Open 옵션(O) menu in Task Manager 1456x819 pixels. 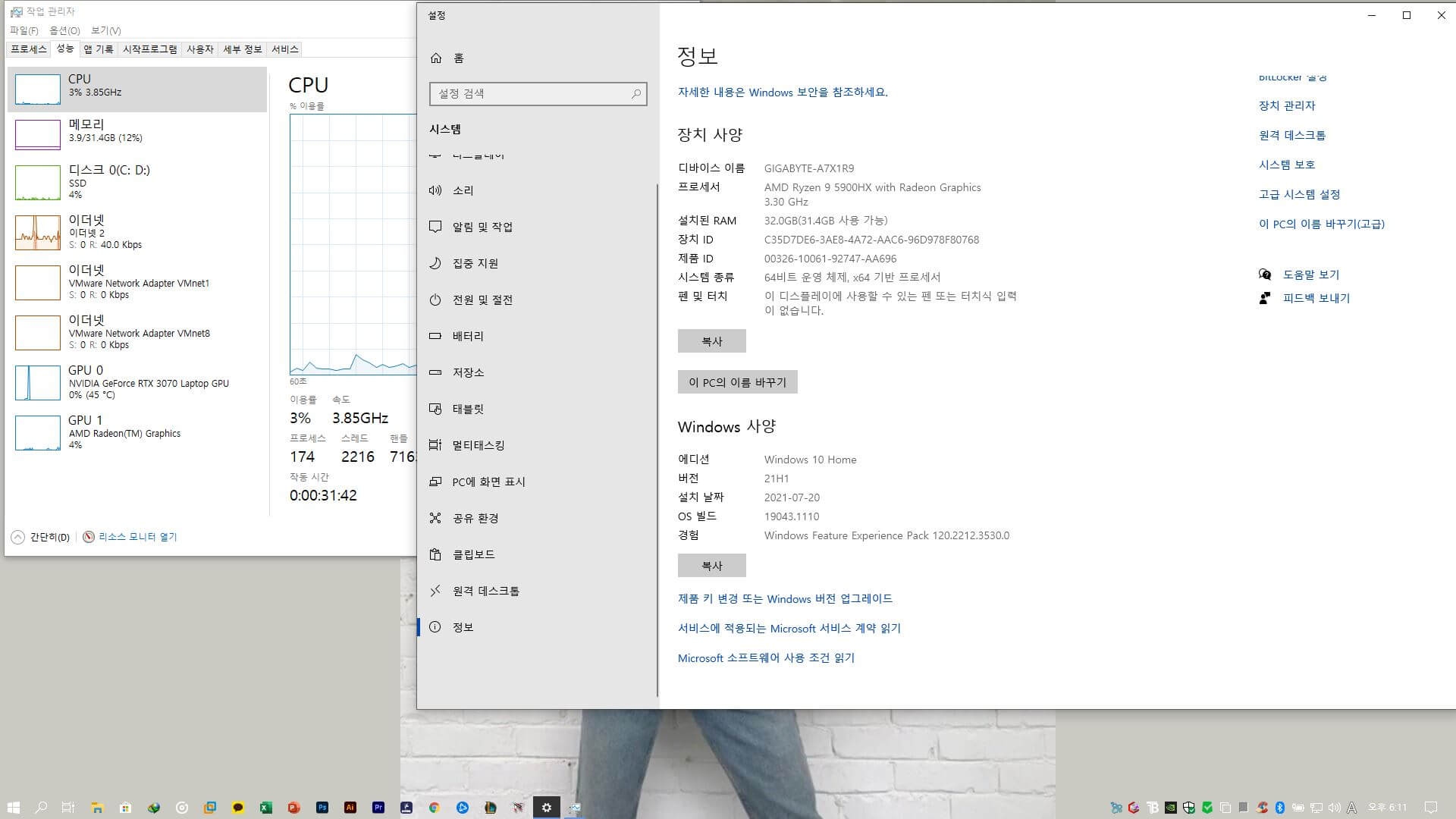(64, 30)
